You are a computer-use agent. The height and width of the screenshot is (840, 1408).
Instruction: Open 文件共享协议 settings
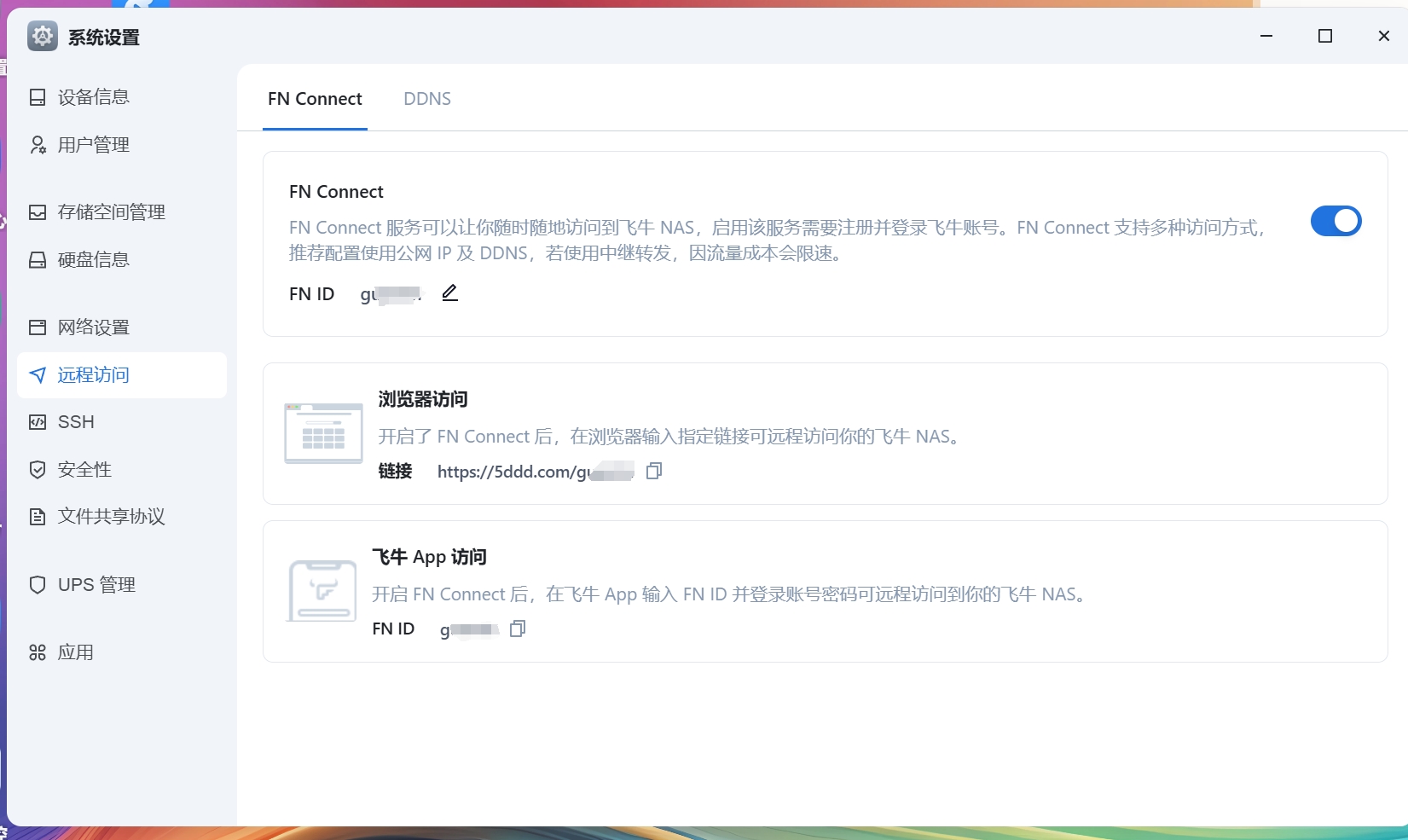pos(122,517)
